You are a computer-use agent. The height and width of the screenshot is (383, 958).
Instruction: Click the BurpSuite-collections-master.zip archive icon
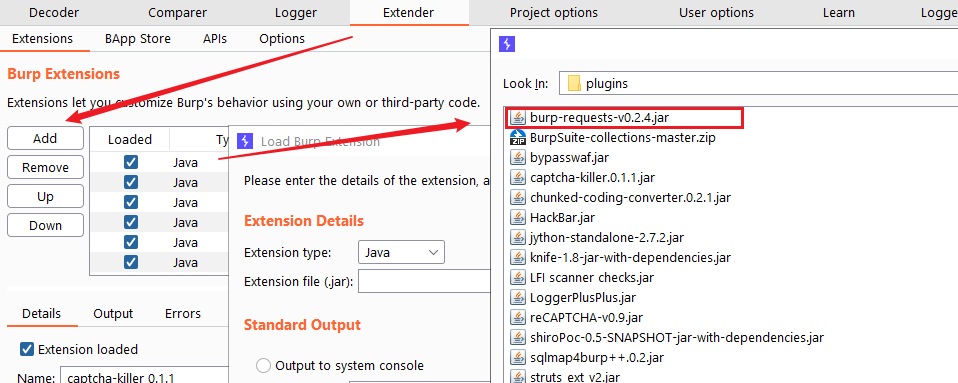coord(517,137)
